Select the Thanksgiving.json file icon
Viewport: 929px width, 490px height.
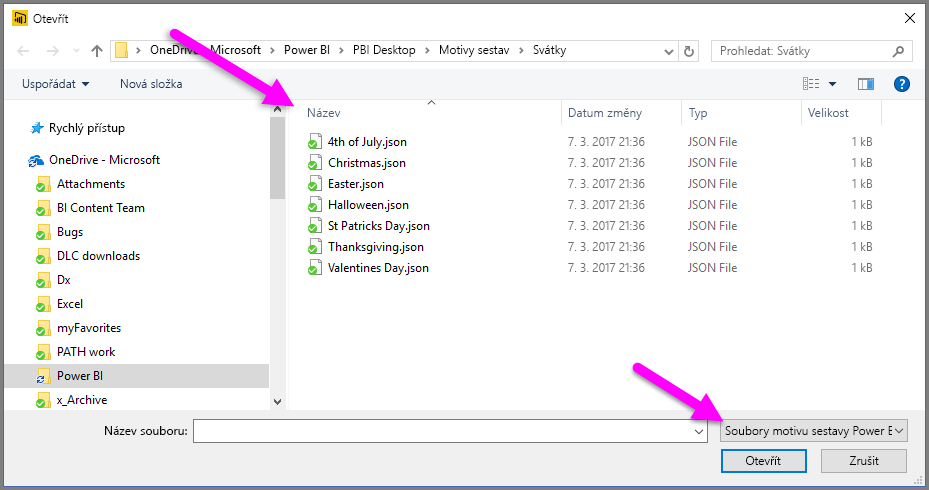(315, 247)
